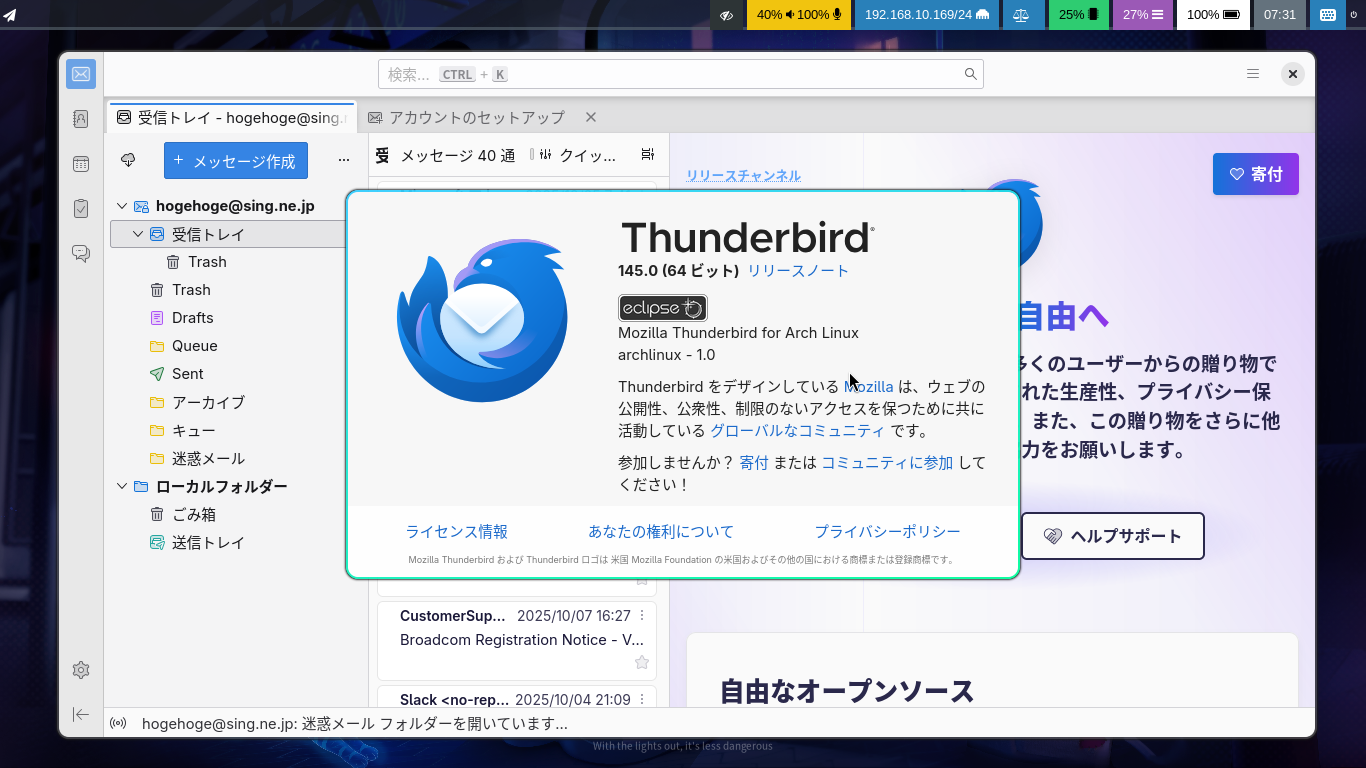Click the search magnifier icon

click(x=970, y=74)
